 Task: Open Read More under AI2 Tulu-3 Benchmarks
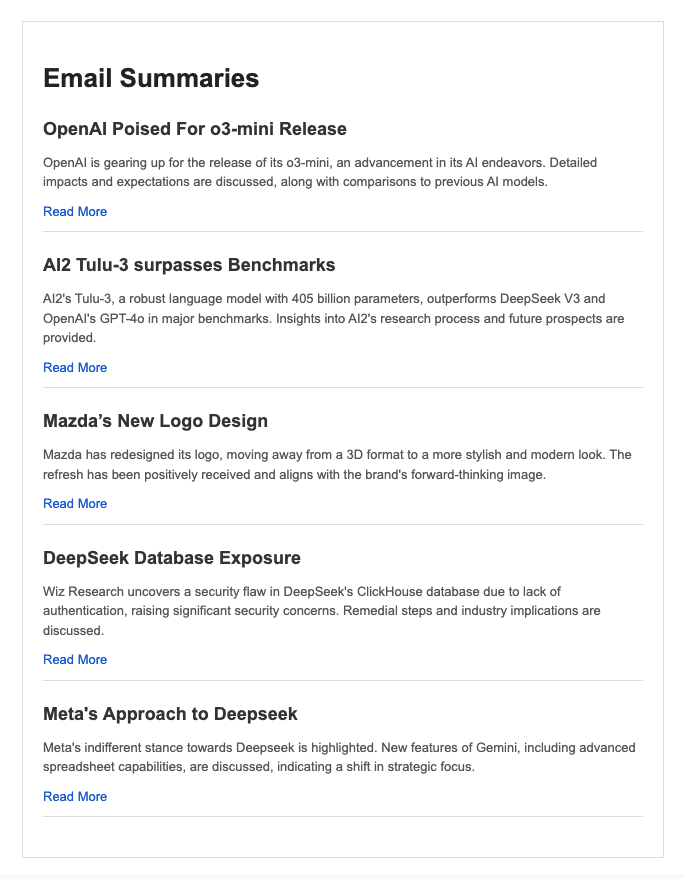click(x=75, y=368)
